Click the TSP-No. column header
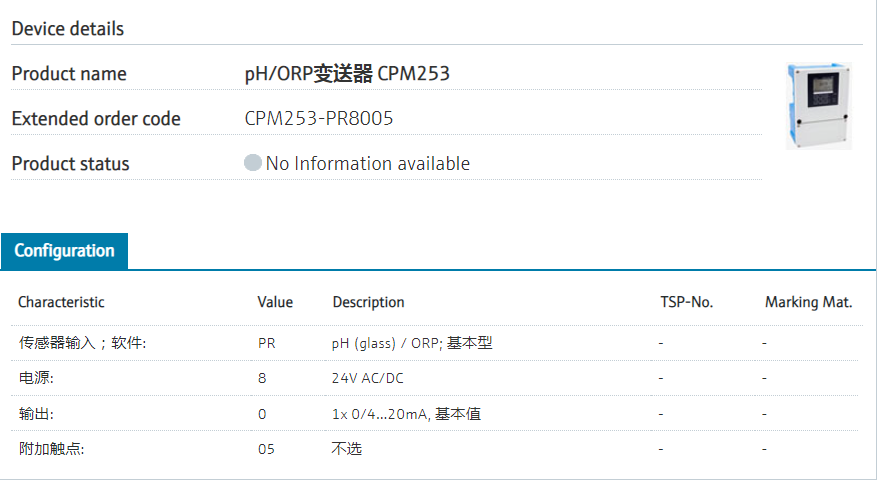 (x=686, y=302)
